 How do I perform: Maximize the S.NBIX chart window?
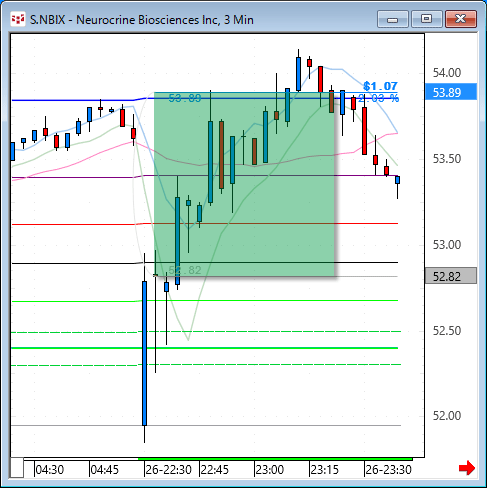(x=427, y=19)
